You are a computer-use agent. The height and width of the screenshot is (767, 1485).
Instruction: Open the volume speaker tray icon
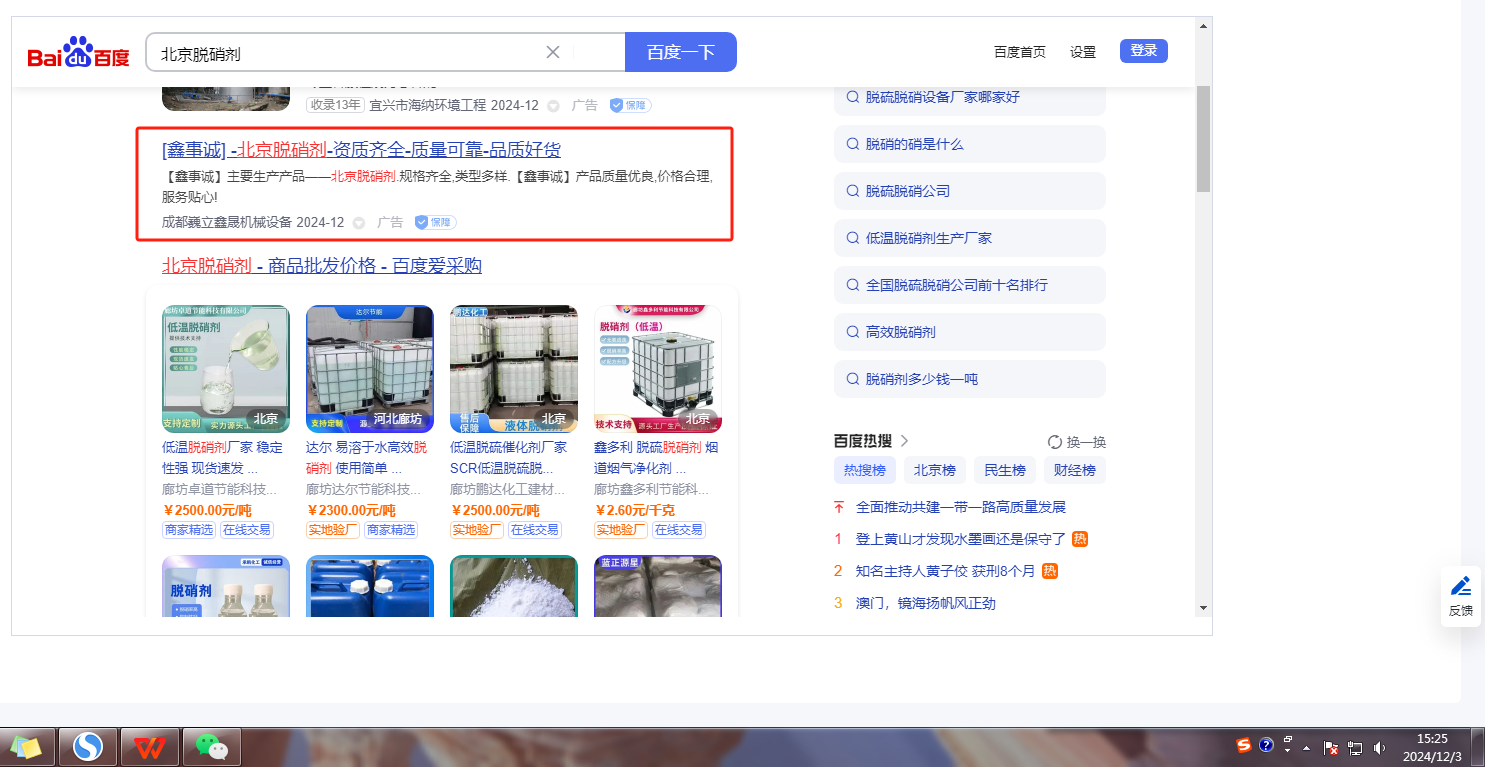tap(1379, 748)
